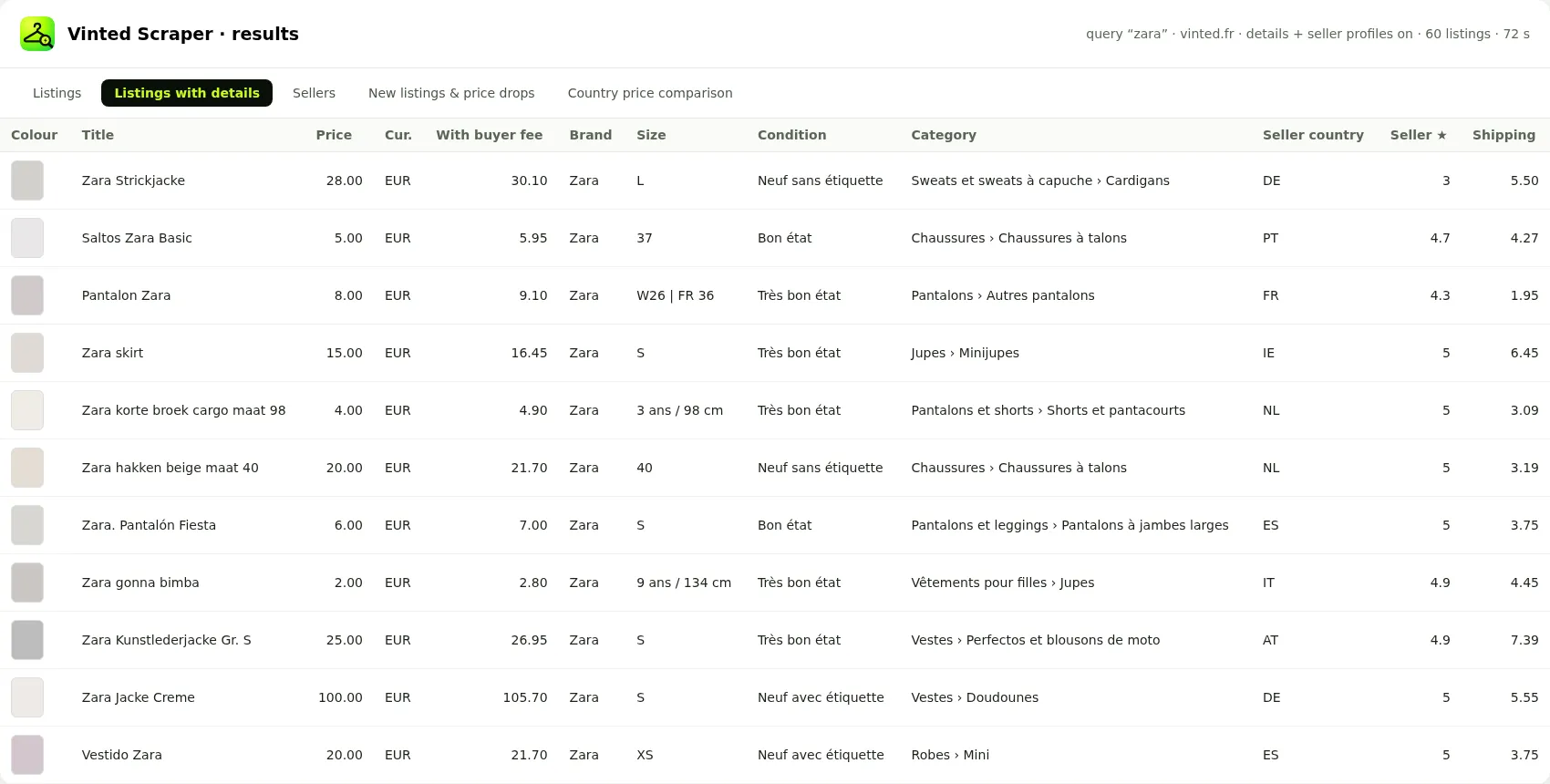Click the price cell 100.00

[x=340, y=697]
